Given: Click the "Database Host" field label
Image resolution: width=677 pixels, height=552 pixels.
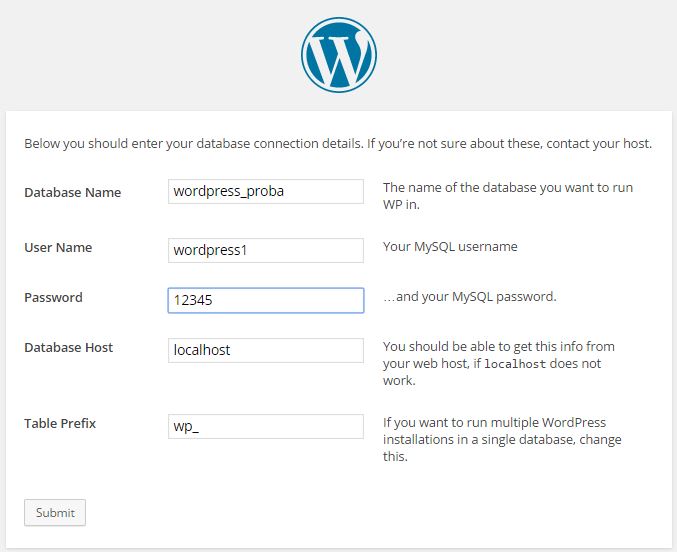Looking at the screenshot, I should point(68,347).
